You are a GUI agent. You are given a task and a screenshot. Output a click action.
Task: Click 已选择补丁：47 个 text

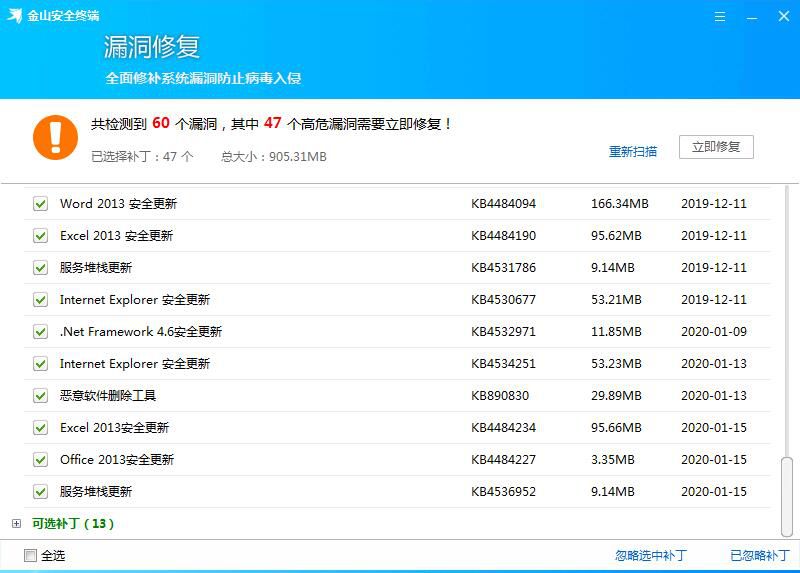[142, 157]
